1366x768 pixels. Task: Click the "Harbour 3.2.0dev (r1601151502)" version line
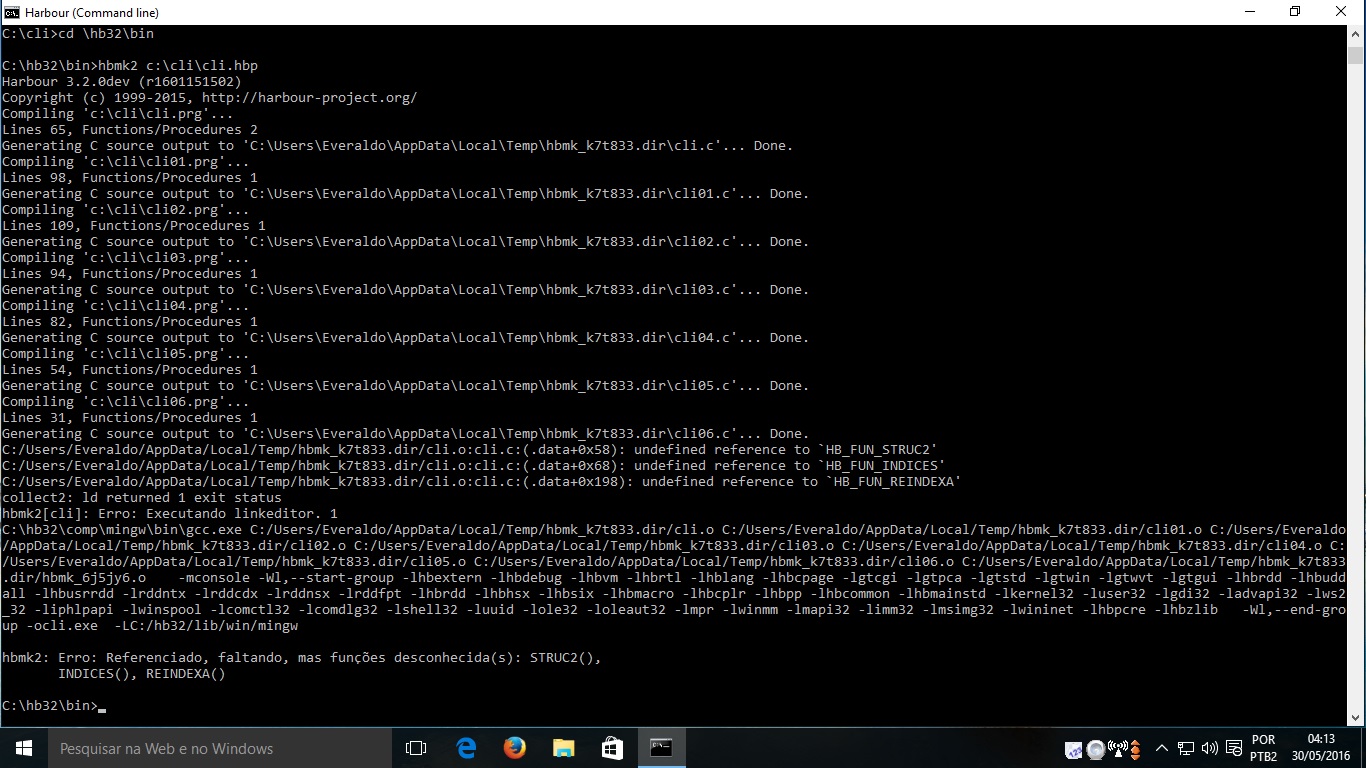pyautogui.click(x=122, y=82)
